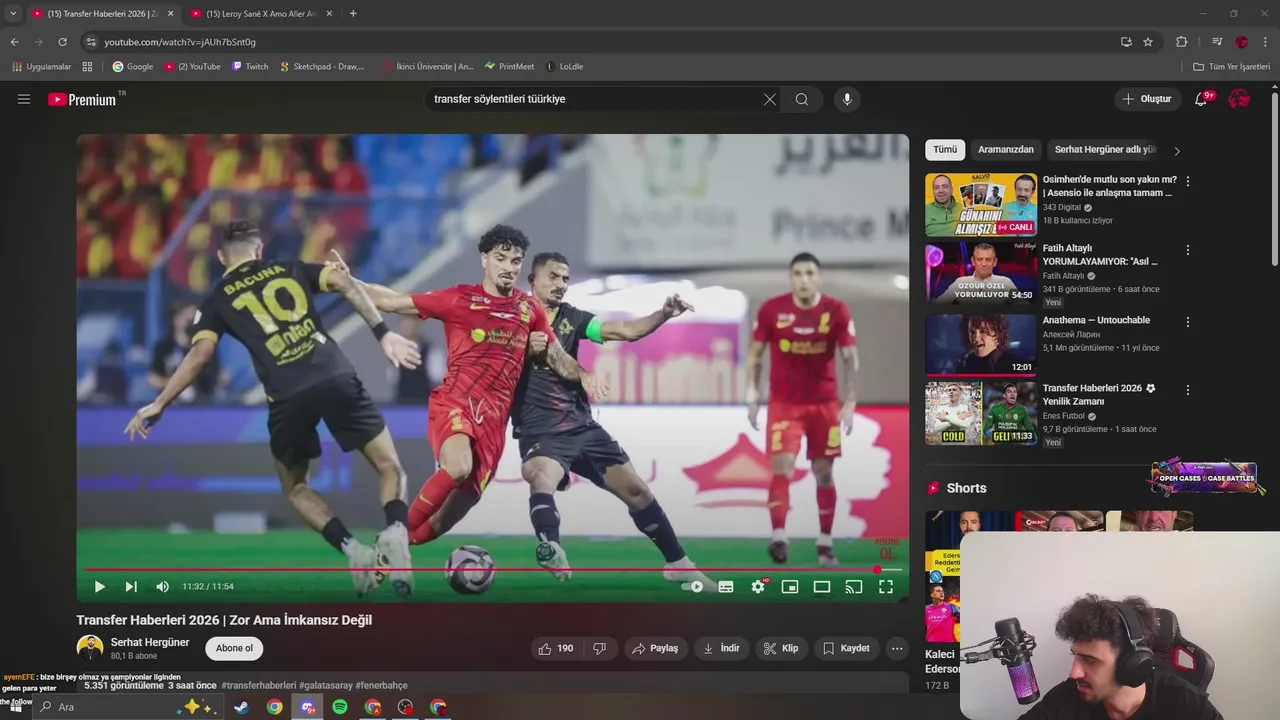Submit search with magnifier icon
This screenshot has width=1280, height=720.
(802, 99)
